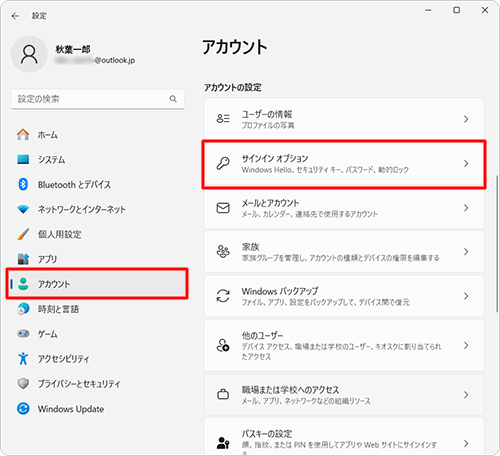This screenshot has height=456, width=500.
Task: Click the システム monitor icon
Action: tap(23, 159)
